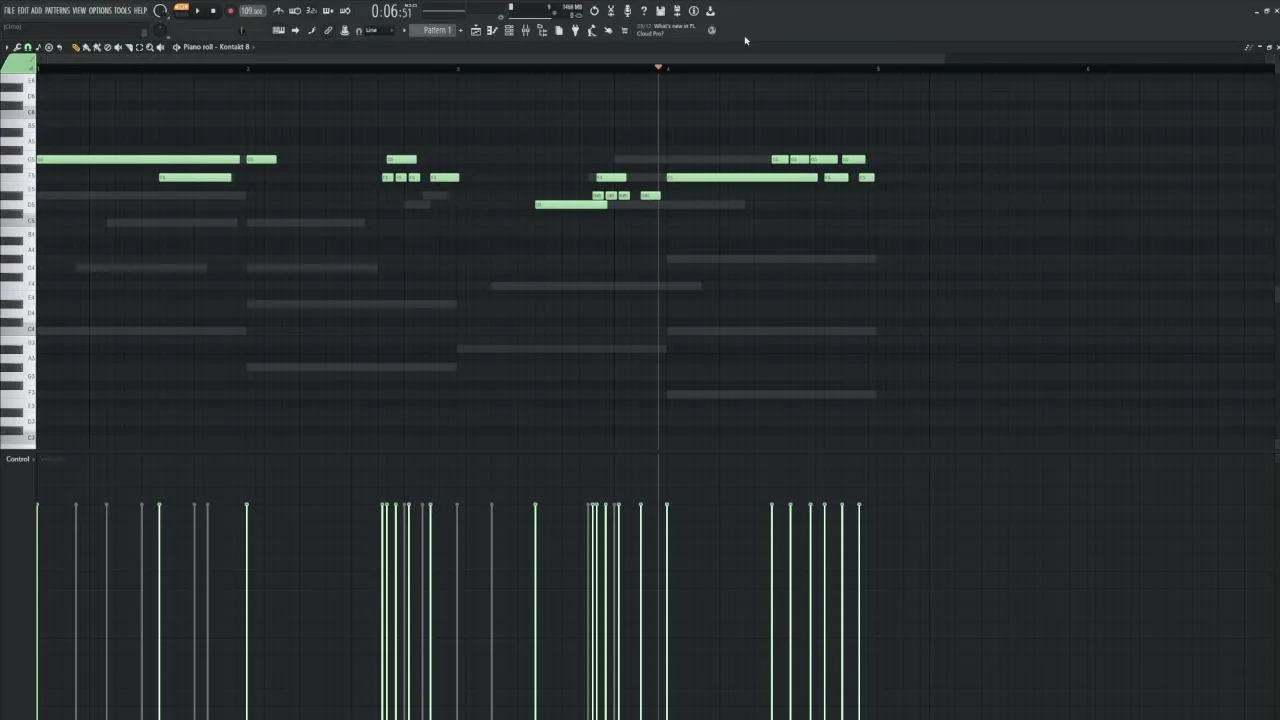Image resolution: width=1280 pixels, height=720 pixels.
Task: Click the shopping cart icon
Action: click(624, 31)
